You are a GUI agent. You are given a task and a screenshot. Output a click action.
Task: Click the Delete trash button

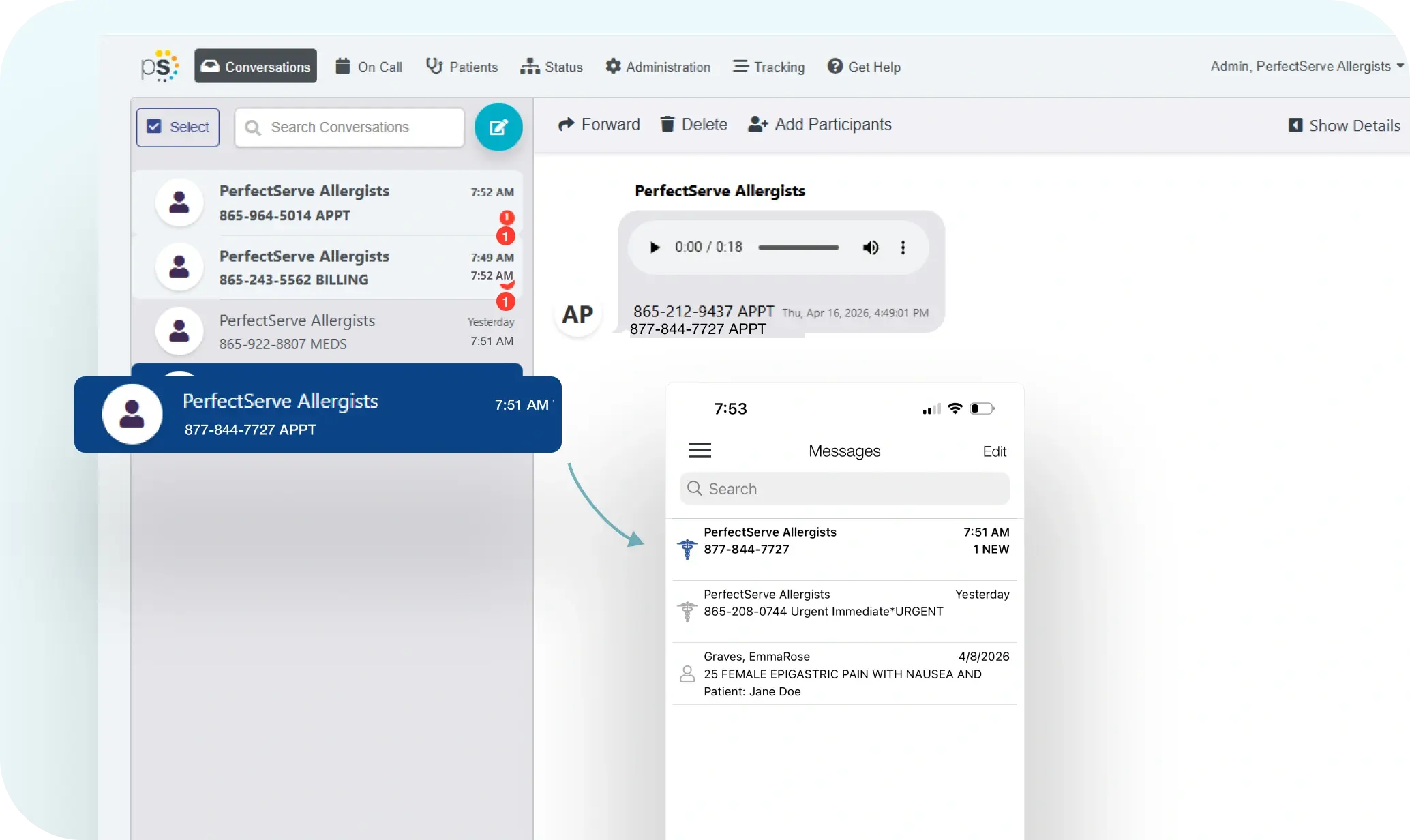click(693, 125)
